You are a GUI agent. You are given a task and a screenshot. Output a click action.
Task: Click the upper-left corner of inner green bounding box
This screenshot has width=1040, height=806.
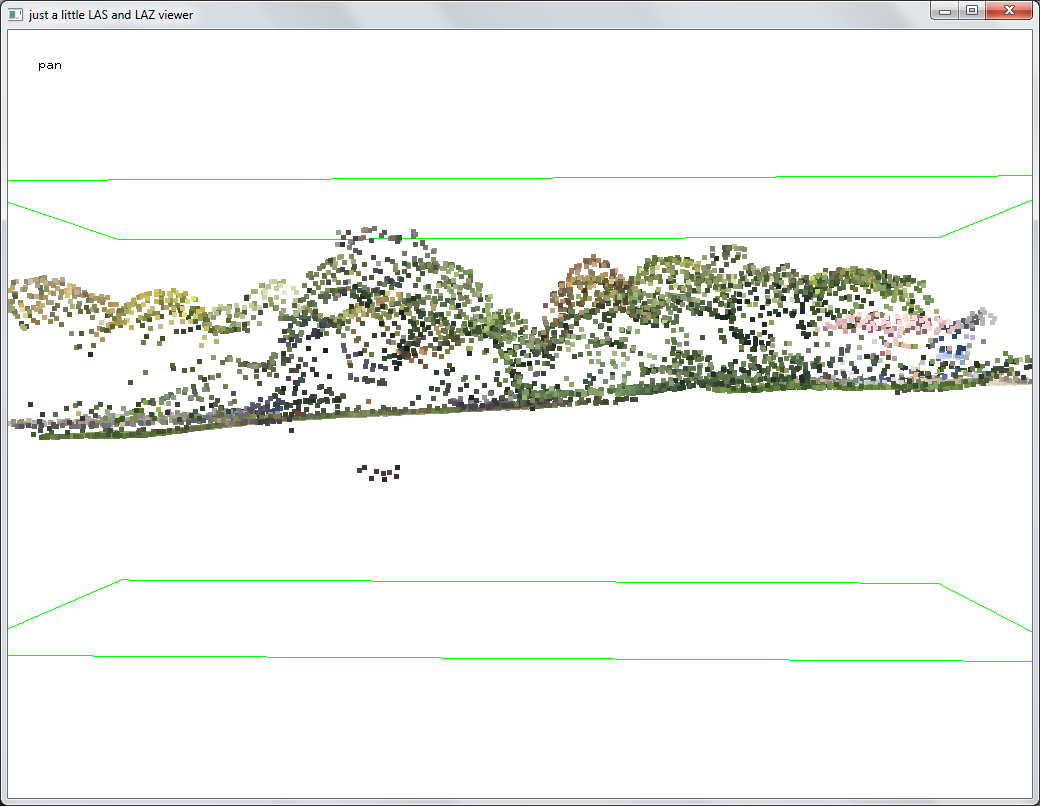[x=119, y=239]
